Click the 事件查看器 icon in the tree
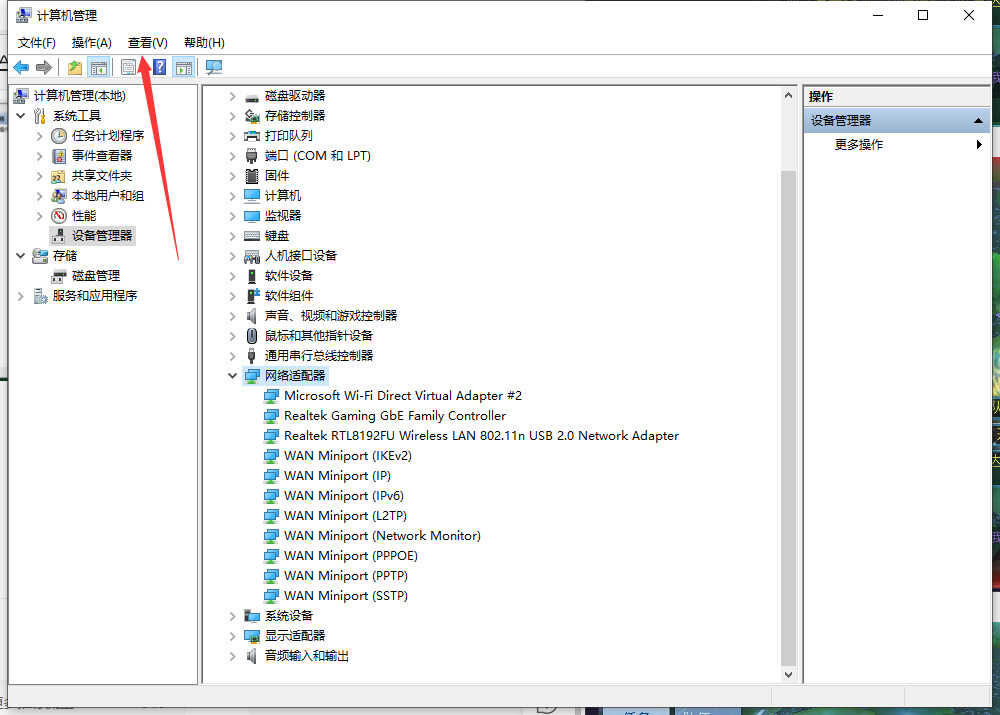 [59, 156]
